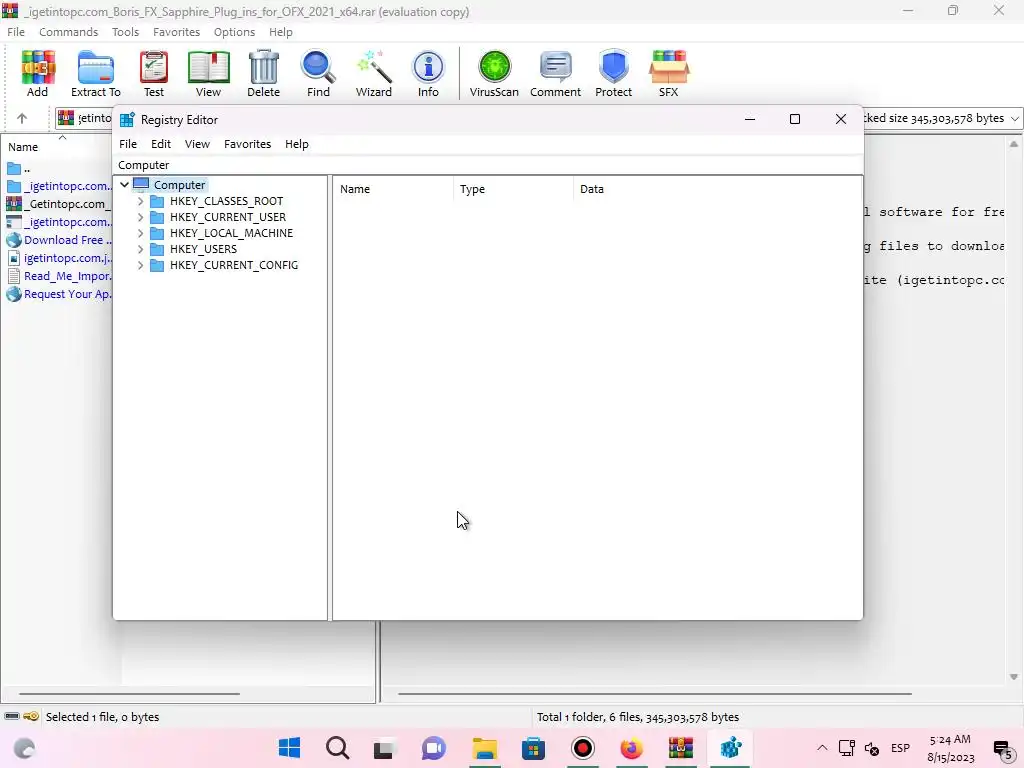The image size is (1024, 768).
Task: Open Registry Editor File menu
Action: [128, 144]
